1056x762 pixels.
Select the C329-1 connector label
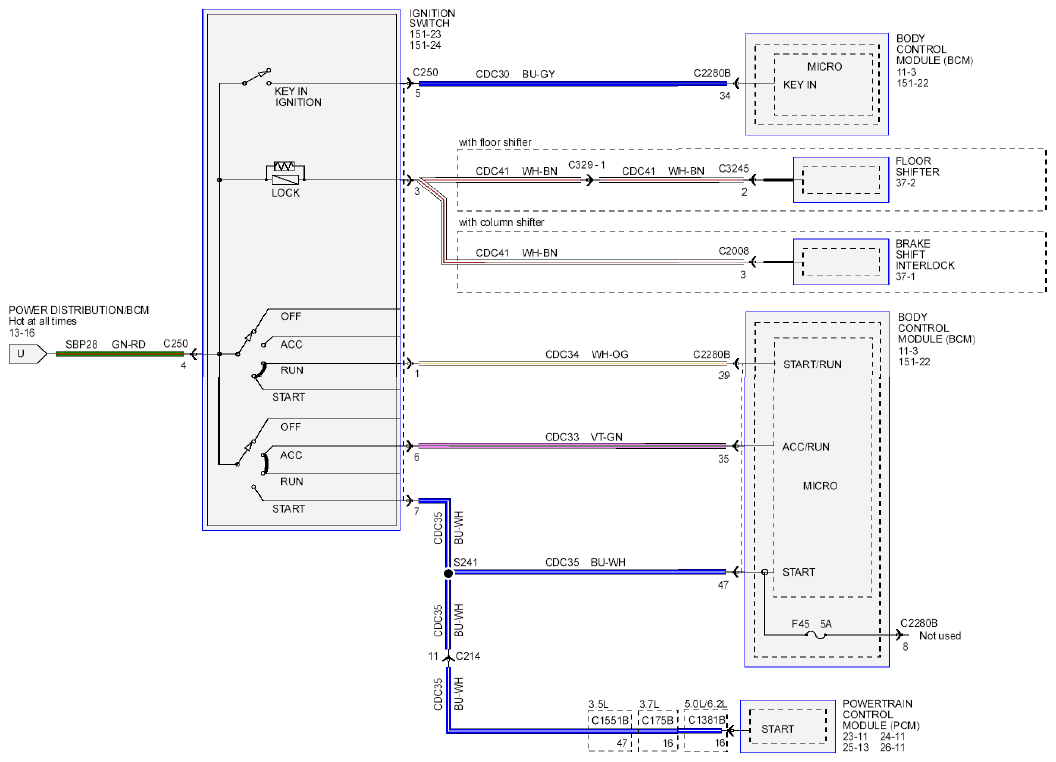coord(587,165)
